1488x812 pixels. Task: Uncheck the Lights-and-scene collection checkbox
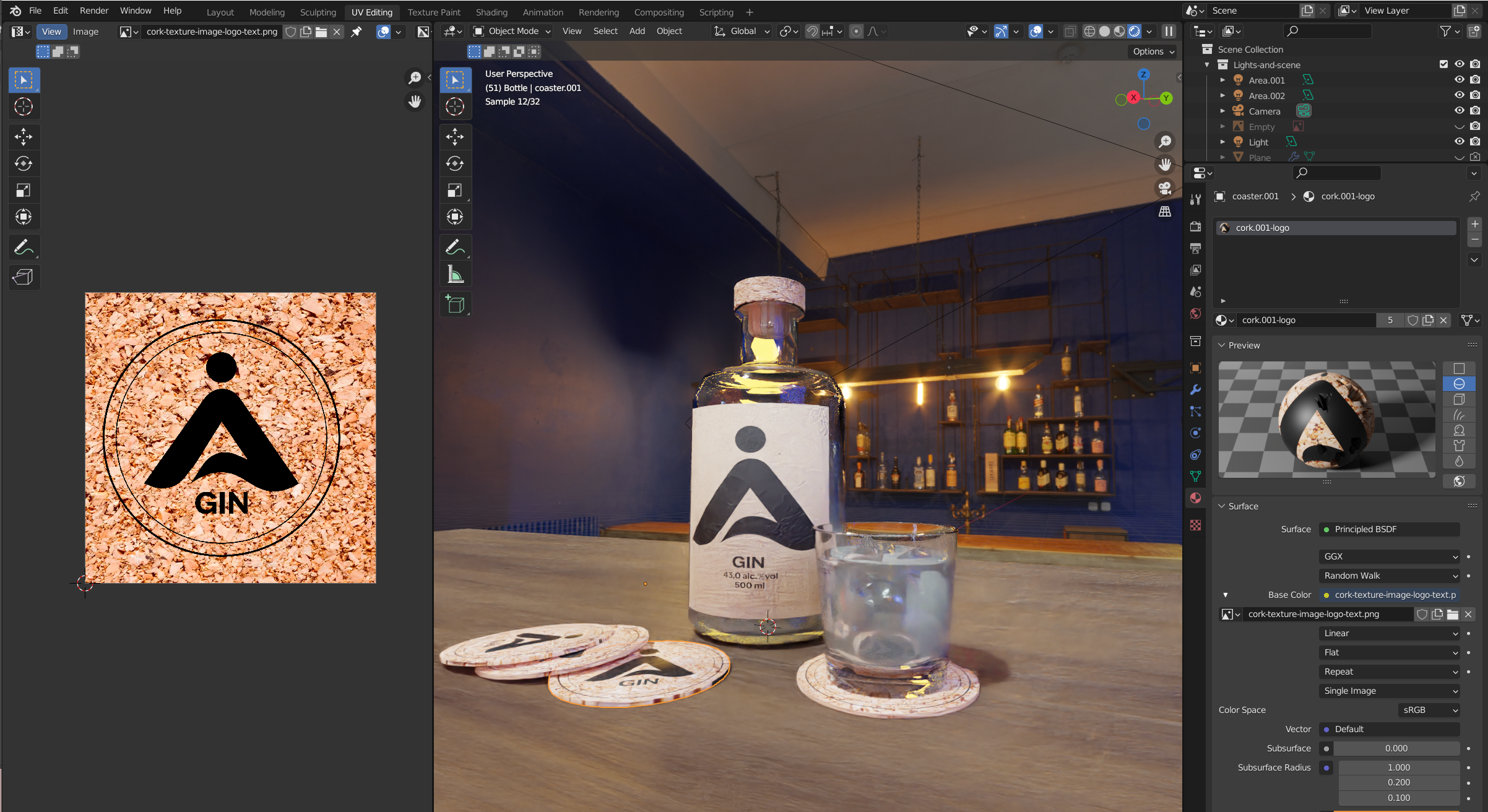[1443, 64]
